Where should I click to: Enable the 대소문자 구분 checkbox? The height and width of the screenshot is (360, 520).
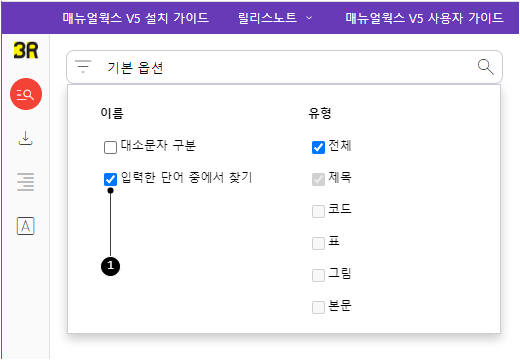[x=110, y=147]
